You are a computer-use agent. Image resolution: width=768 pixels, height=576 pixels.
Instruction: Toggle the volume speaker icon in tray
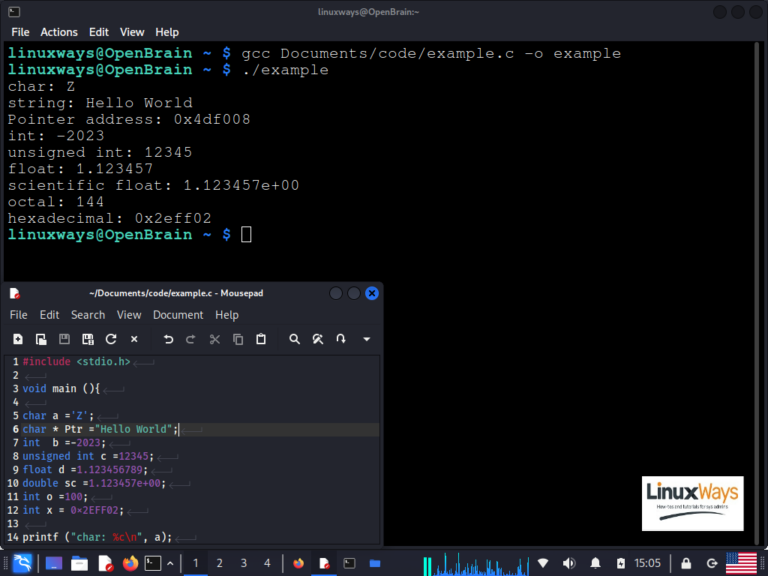569,563
